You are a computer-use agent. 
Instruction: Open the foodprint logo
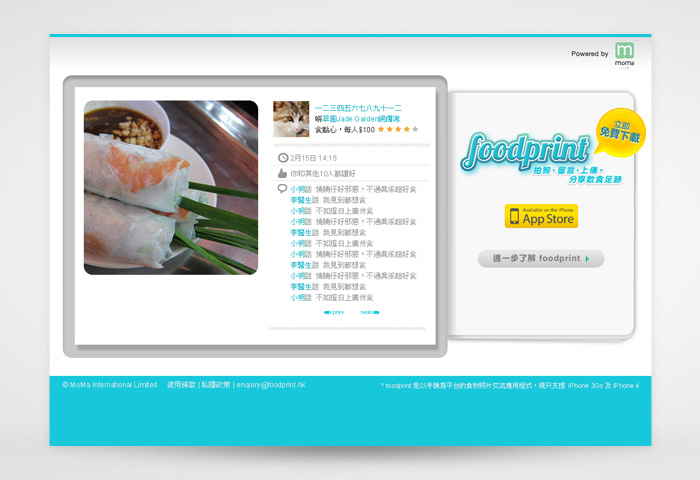(x=525, y=152)
